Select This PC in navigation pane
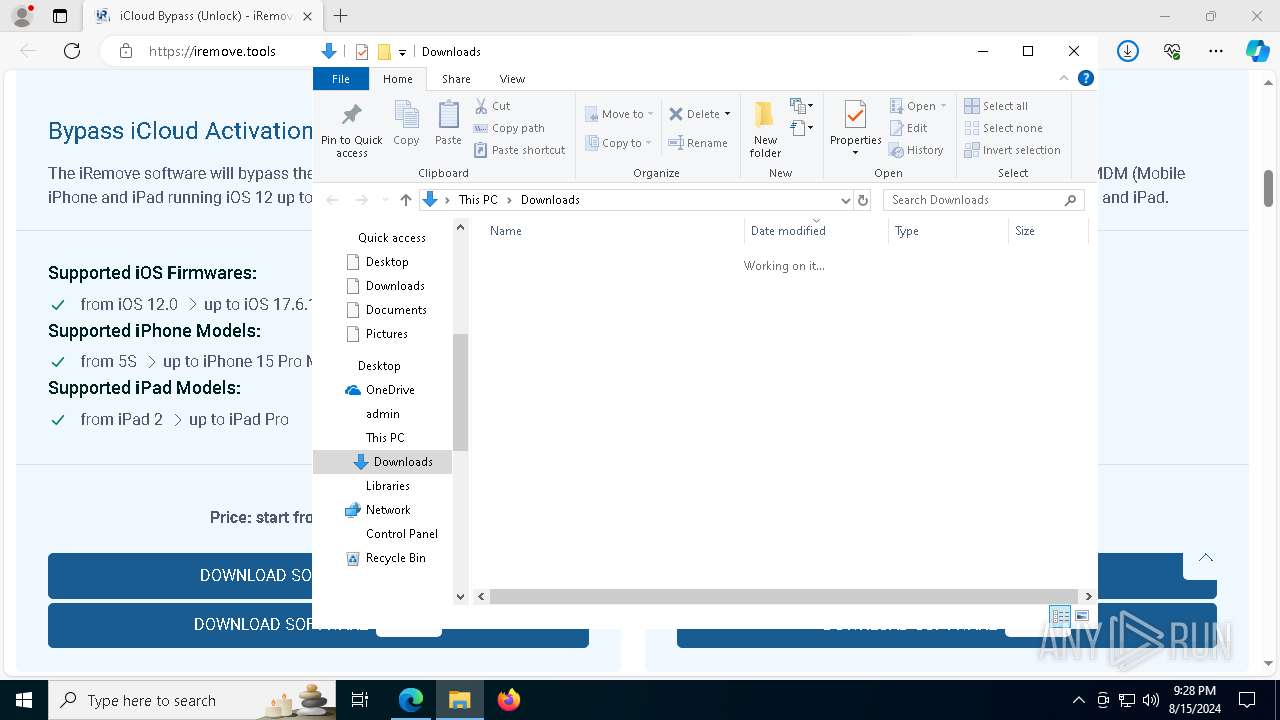Image resolution: width=1280 pixels, height=720 pixels. [385, 438]
